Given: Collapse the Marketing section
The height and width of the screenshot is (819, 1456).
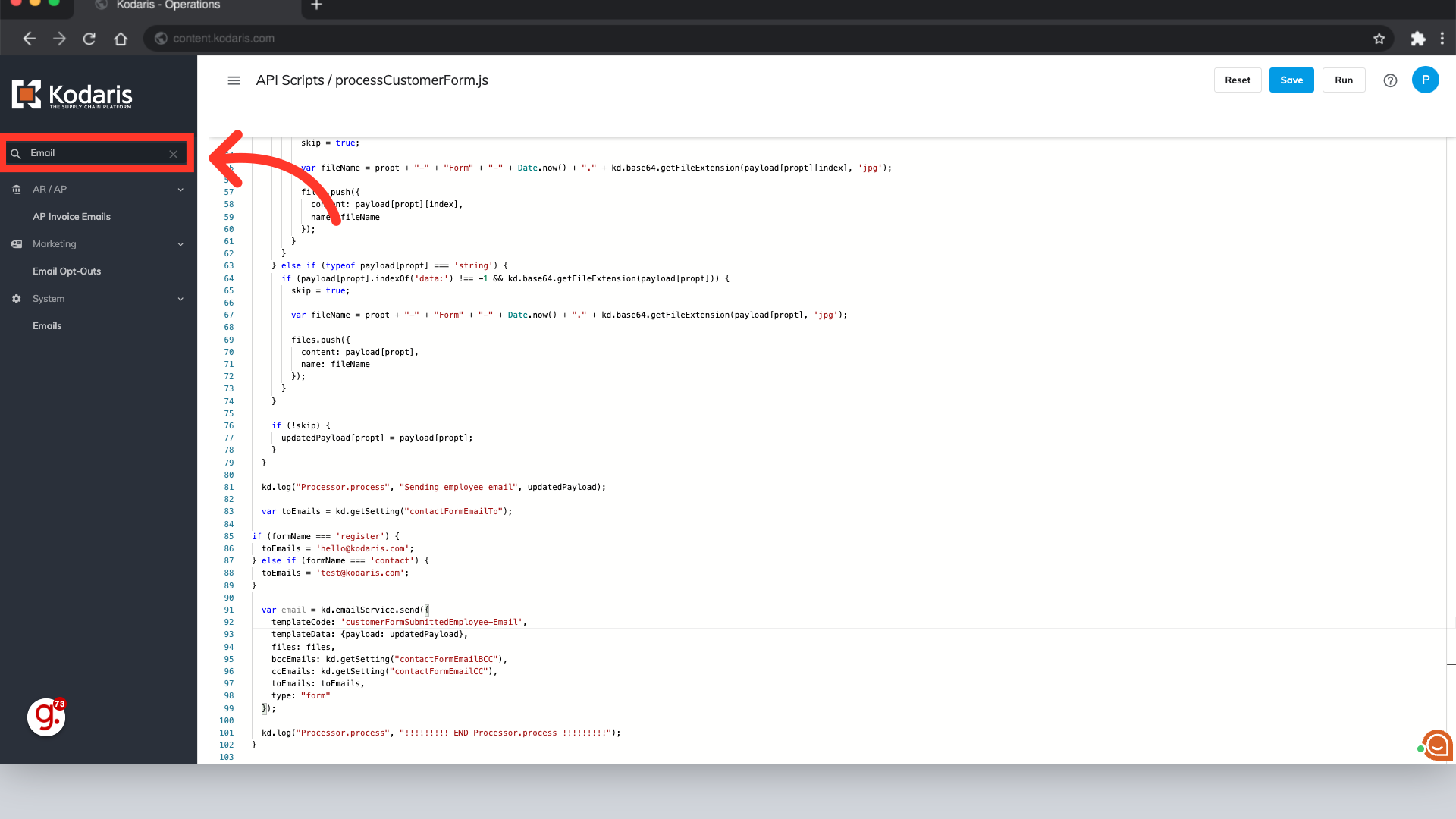Looking at the screenshot, I should 180,244.
